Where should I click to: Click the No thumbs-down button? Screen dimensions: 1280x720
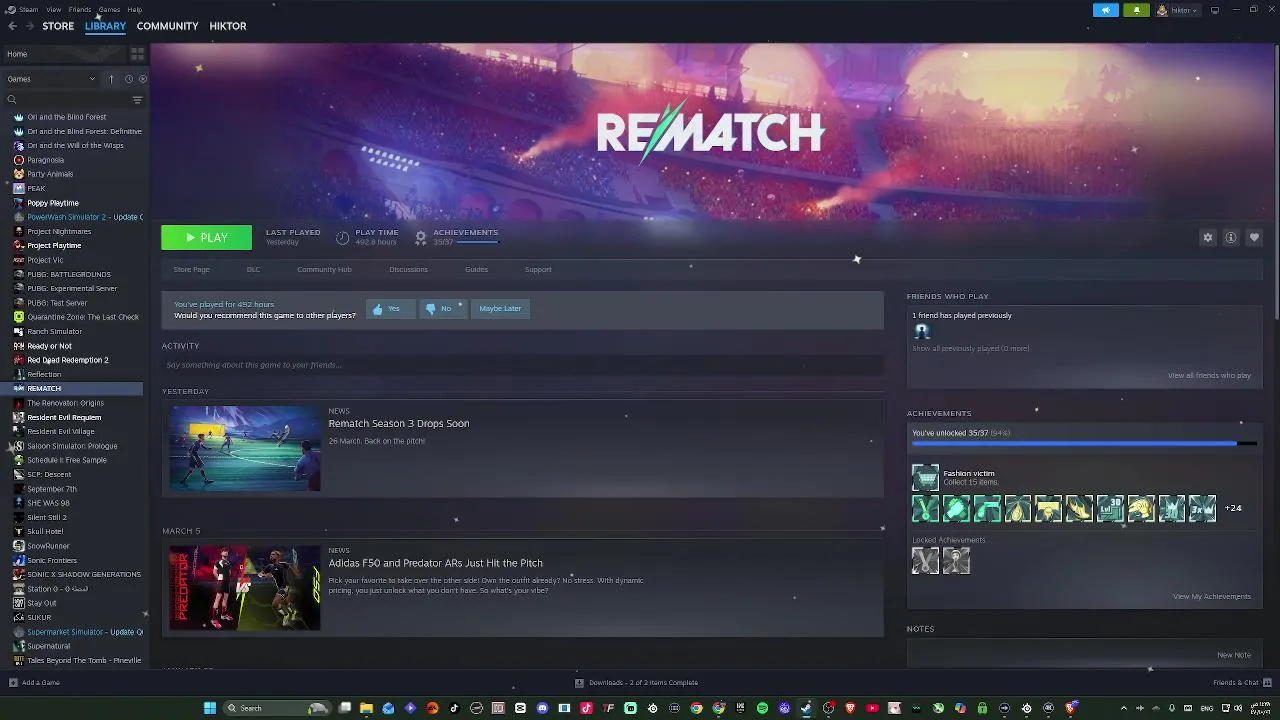point(441,308)
